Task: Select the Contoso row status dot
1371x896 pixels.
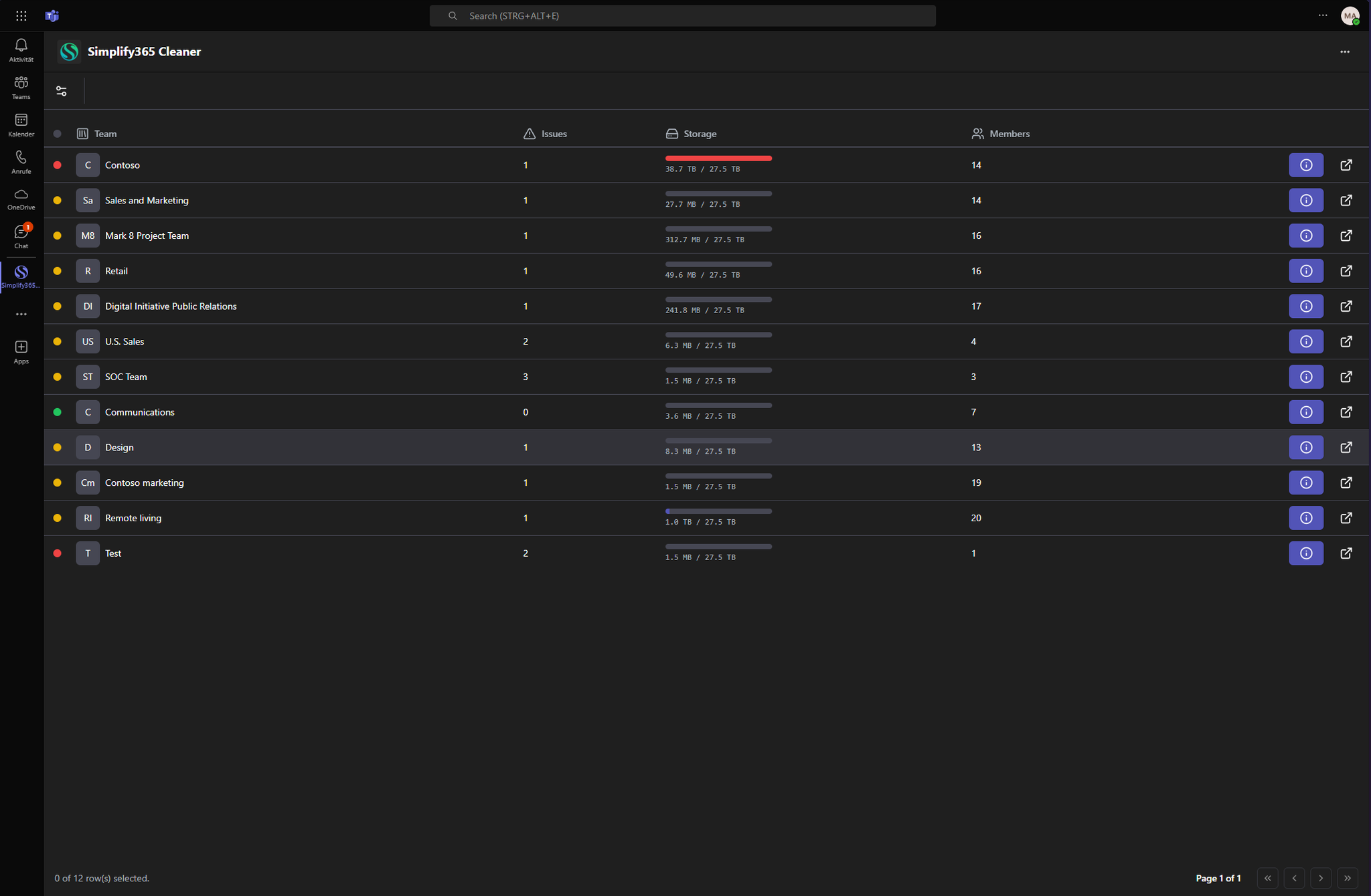Action: [58, 165]
